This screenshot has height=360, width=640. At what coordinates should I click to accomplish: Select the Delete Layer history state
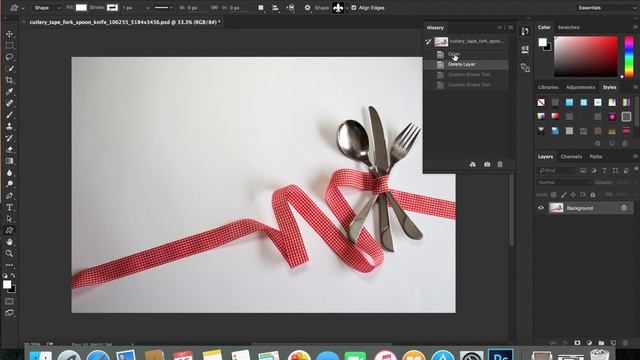click(466, 64)
